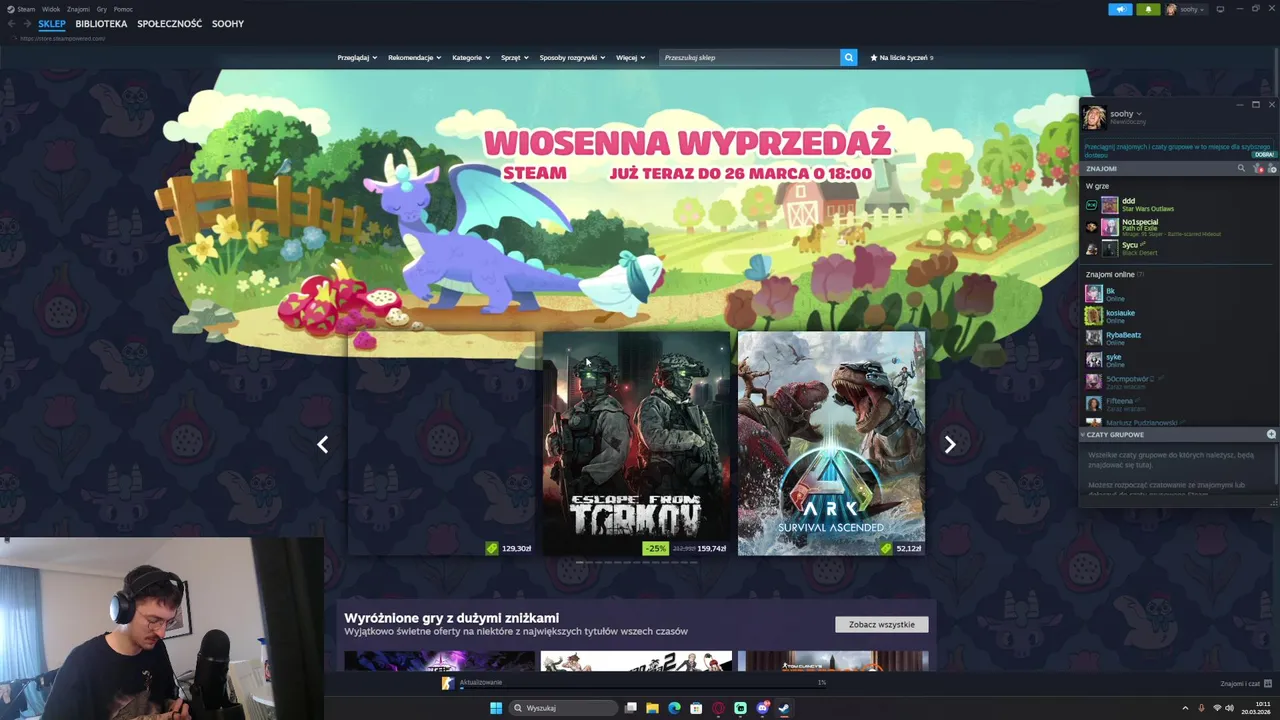Open ARK Survival Ascended game card
This screenshot has height=720, width=1280.
click(831, 443)
